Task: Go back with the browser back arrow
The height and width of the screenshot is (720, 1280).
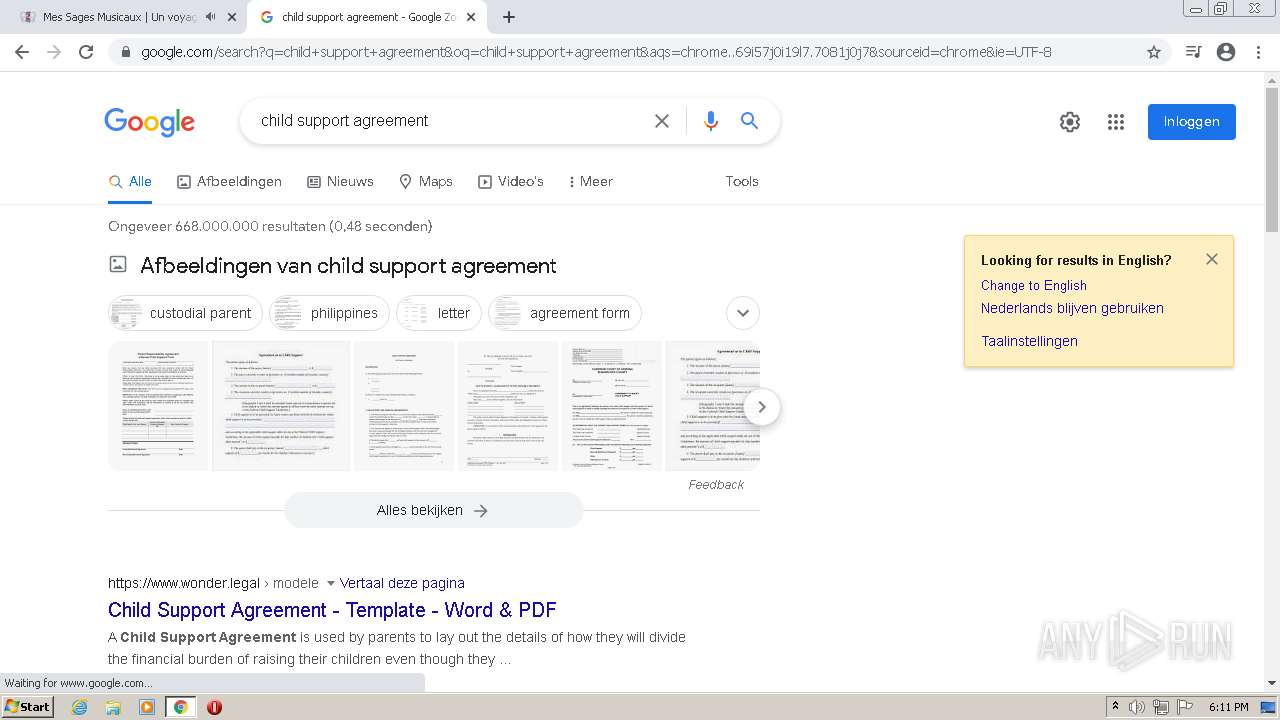Action: 22,52
